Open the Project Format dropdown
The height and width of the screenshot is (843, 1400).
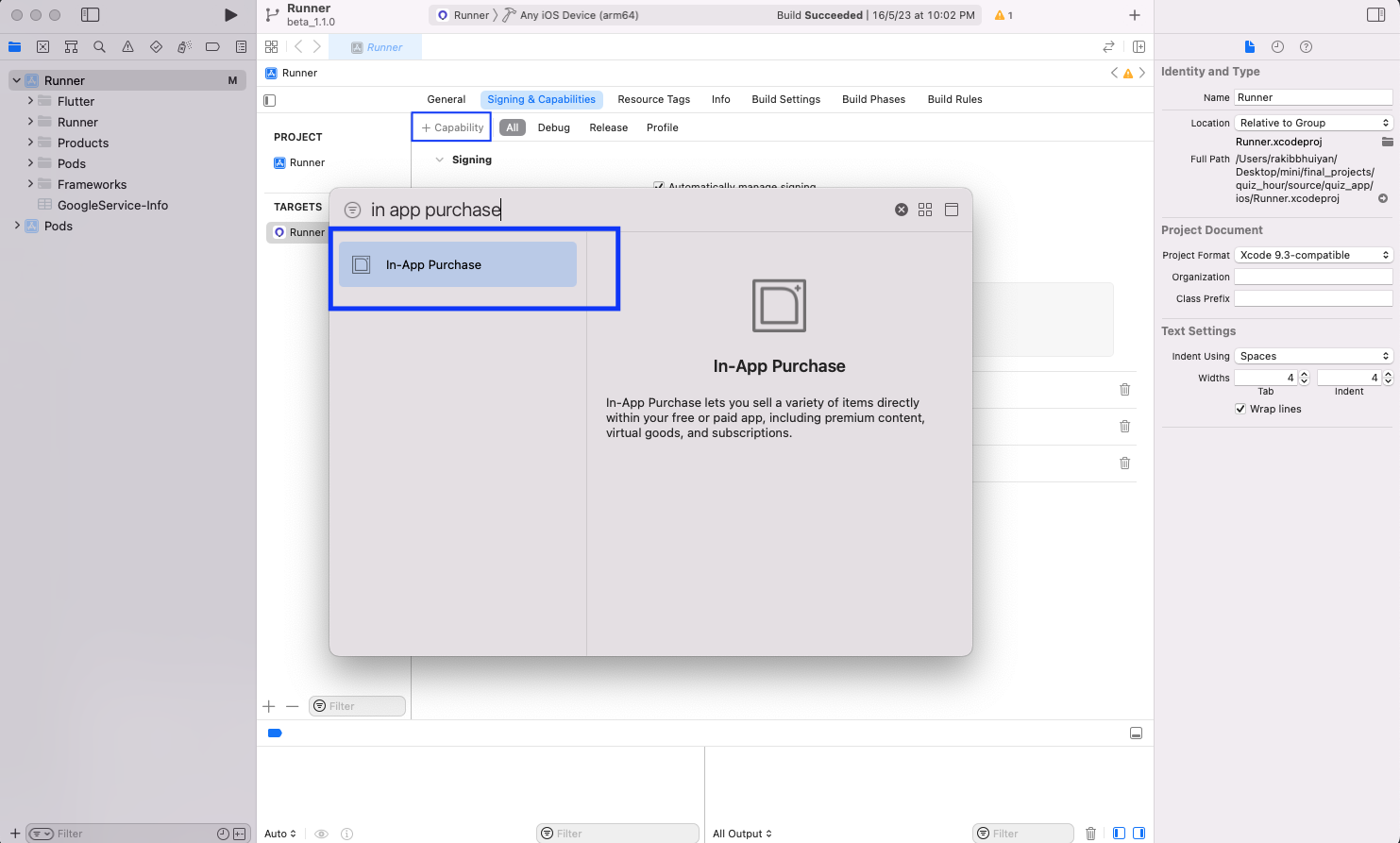(1313, 255)
